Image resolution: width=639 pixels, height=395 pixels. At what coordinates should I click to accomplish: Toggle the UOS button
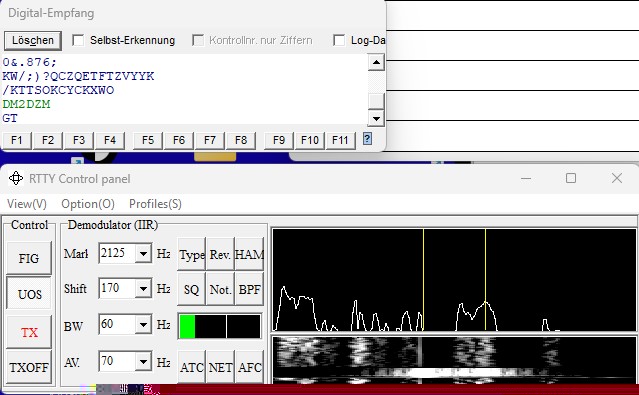[x=29, y=294]
